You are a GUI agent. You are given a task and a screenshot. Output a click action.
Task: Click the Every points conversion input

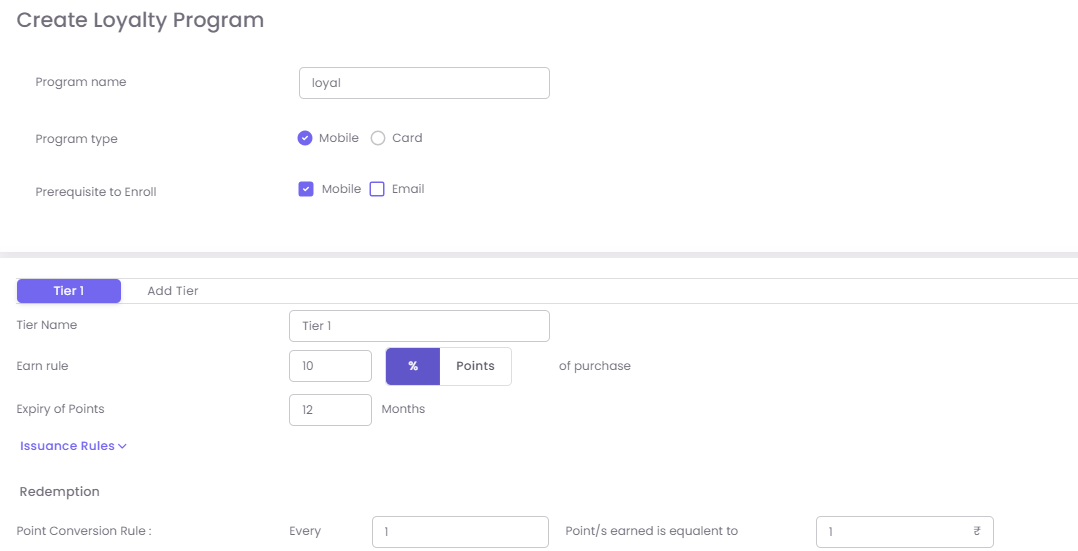coord(460,532)
